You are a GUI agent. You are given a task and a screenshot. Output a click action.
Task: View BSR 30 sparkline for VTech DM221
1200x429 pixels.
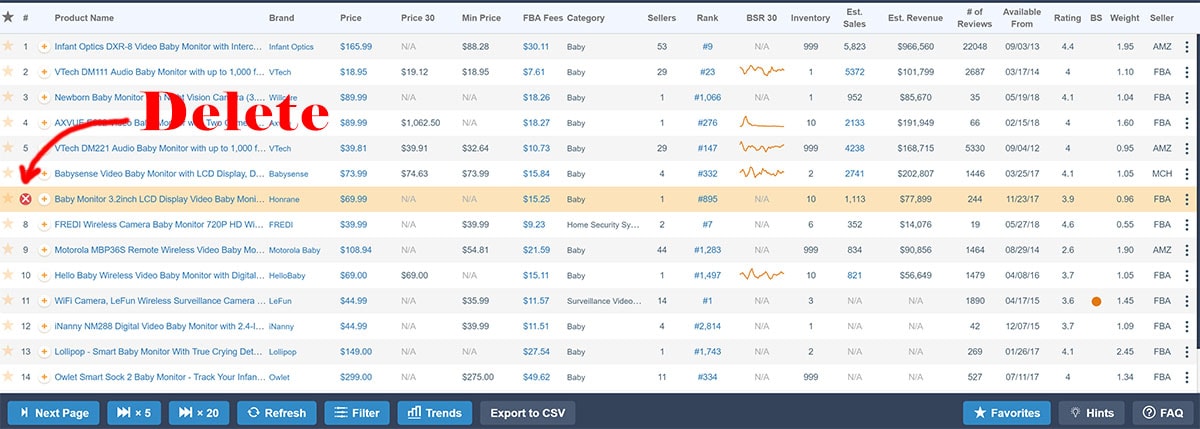point(762,147)
